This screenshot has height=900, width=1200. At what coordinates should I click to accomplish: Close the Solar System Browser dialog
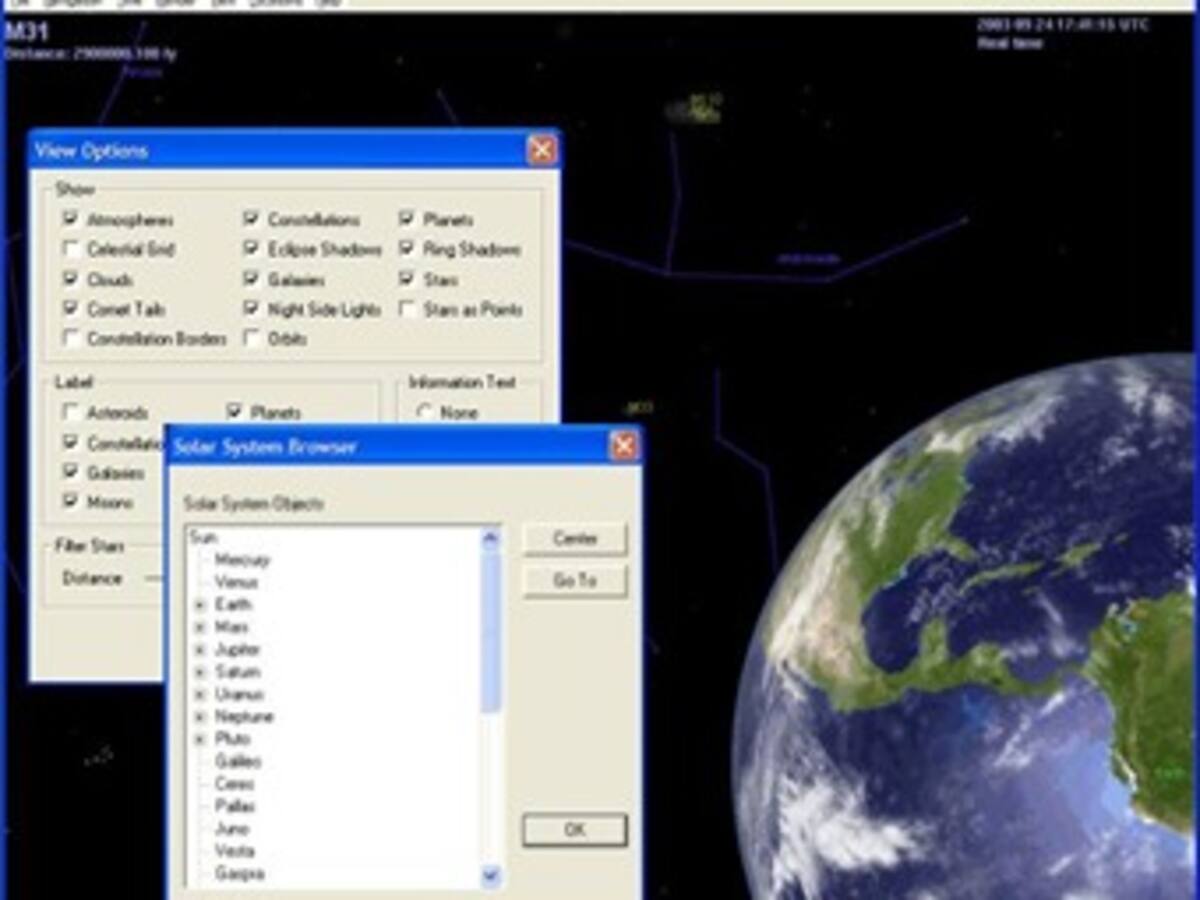(x=624, y=446)
